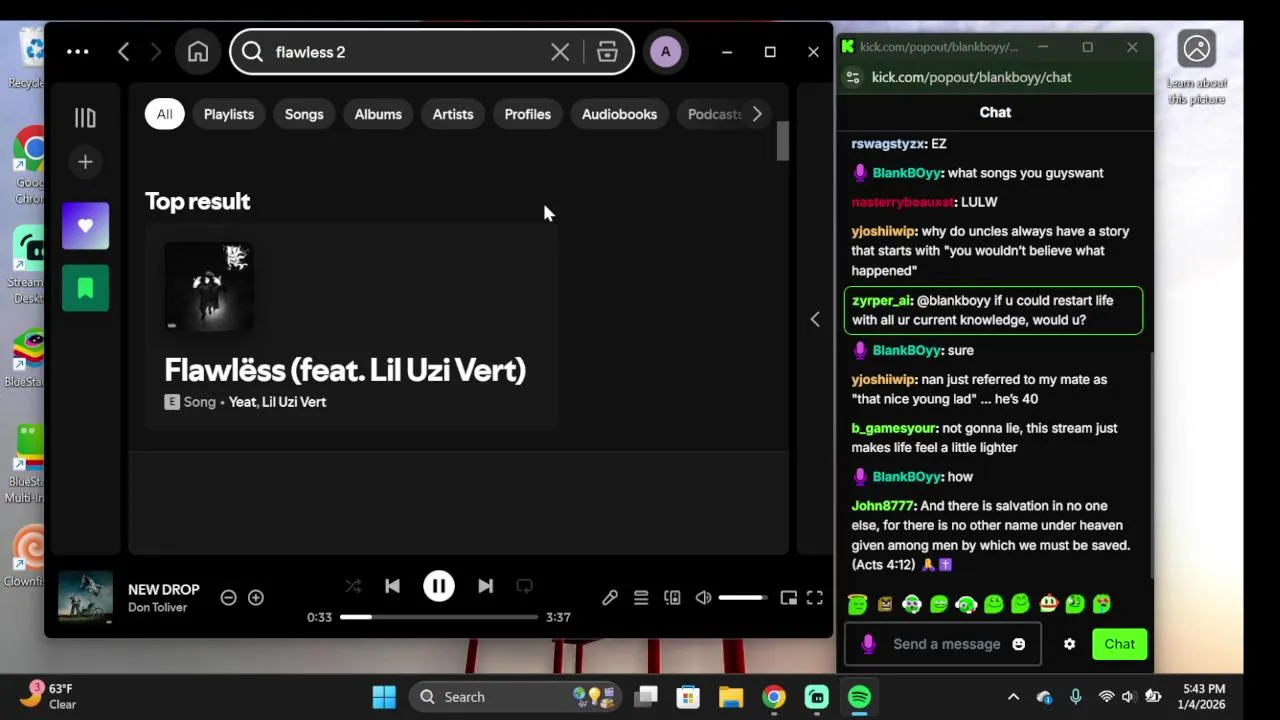Open user zyrper_ai in chat
This screenshot has height=720, width=1280.
881,300
